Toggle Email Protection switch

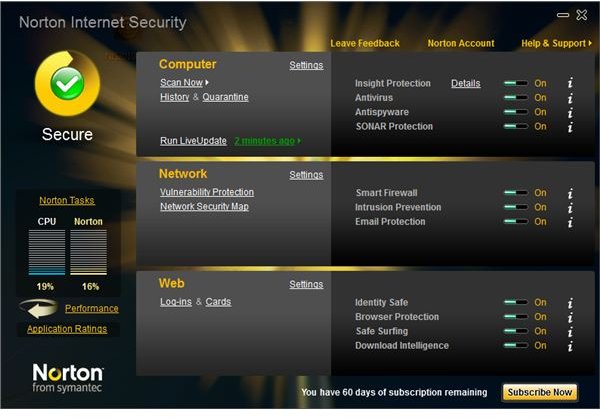coord(516,221)
